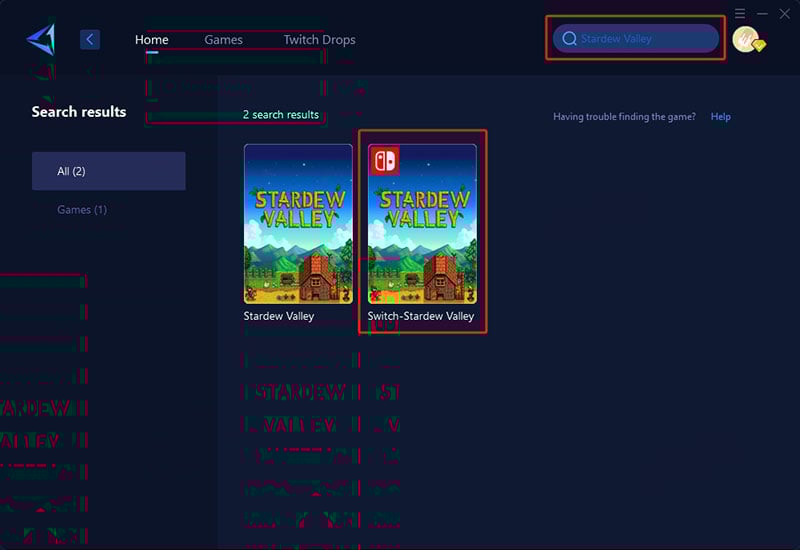The image size is (800, 550).
Task: Click the Search results heading
Action: click(x=79, y=112)
